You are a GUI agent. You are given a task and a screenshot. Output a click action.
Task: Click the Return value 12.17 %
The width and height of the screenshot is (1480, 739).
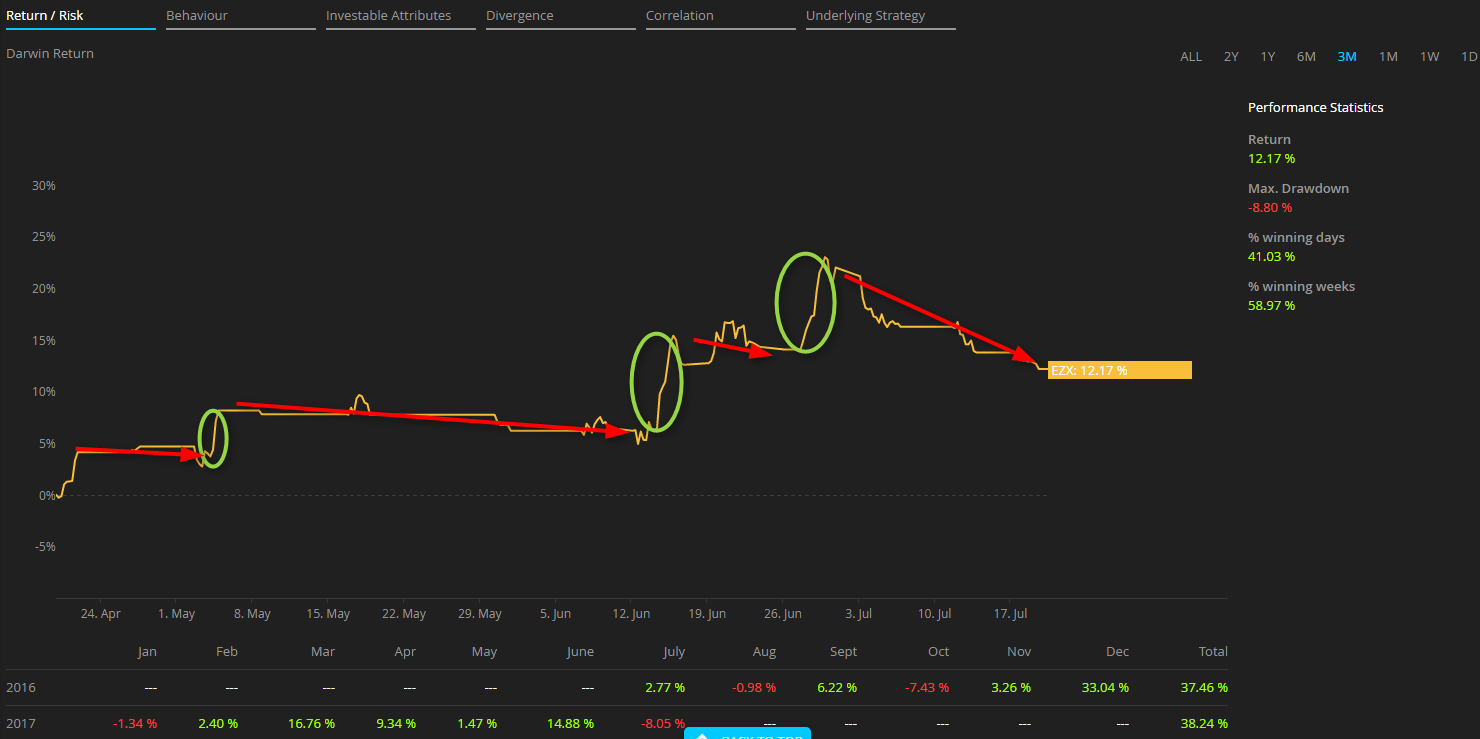[1272, 158]
